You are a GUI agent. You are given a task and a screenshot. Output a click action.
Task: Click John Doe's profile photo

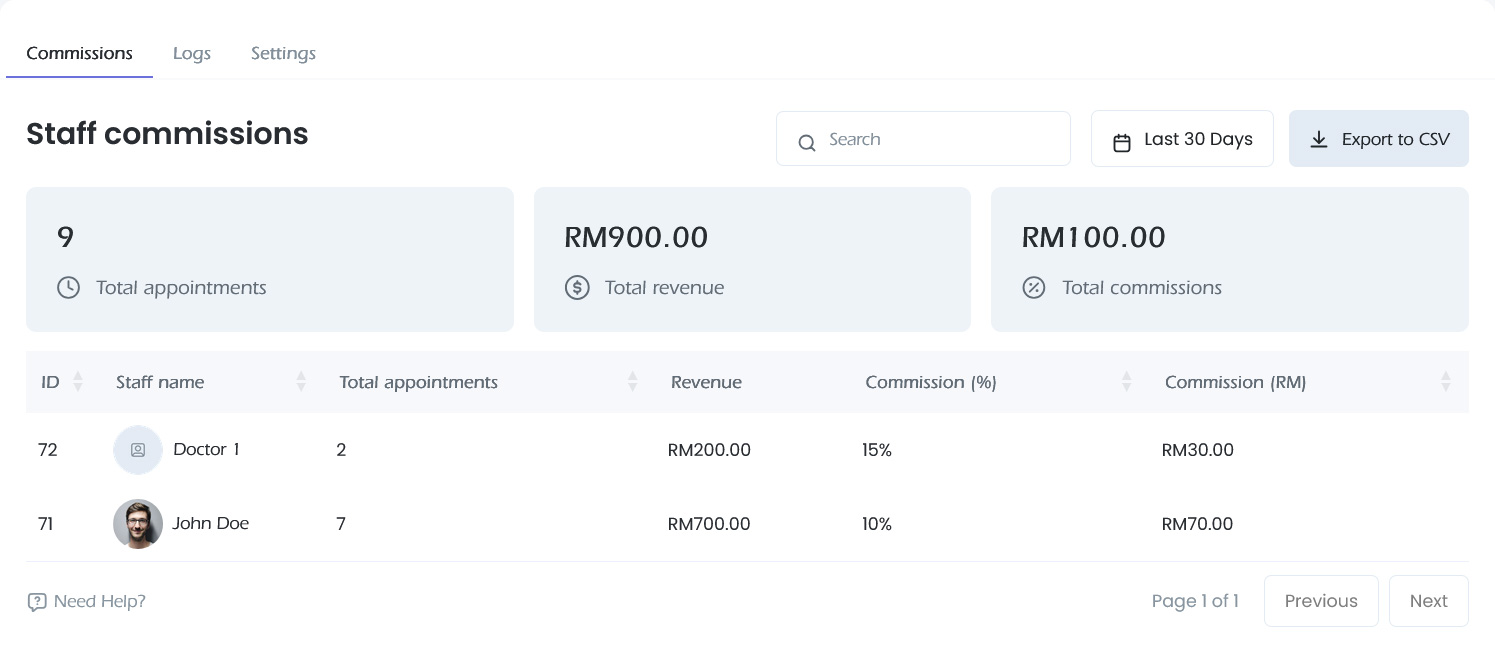pyautogui.click(x=138, y=524)
